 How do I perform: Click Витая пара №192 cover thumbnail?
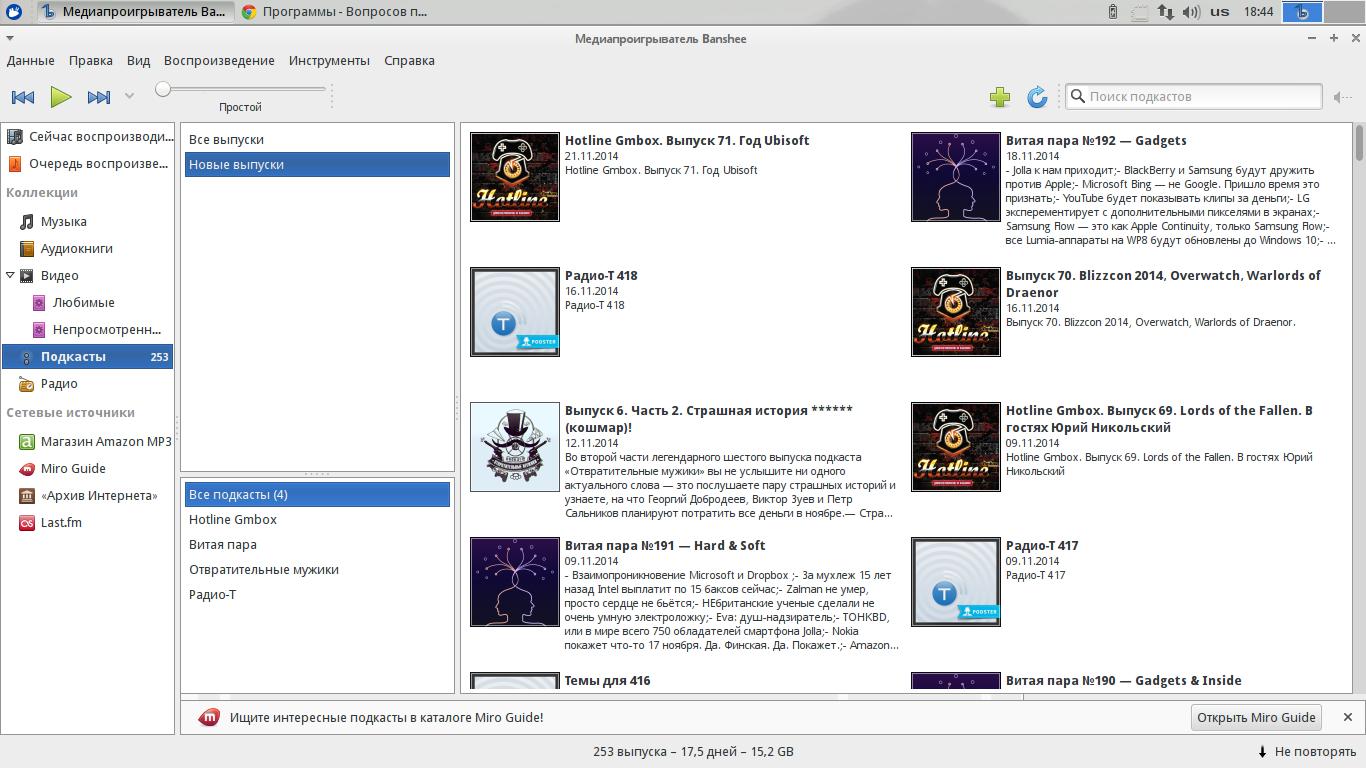(956, 177)
